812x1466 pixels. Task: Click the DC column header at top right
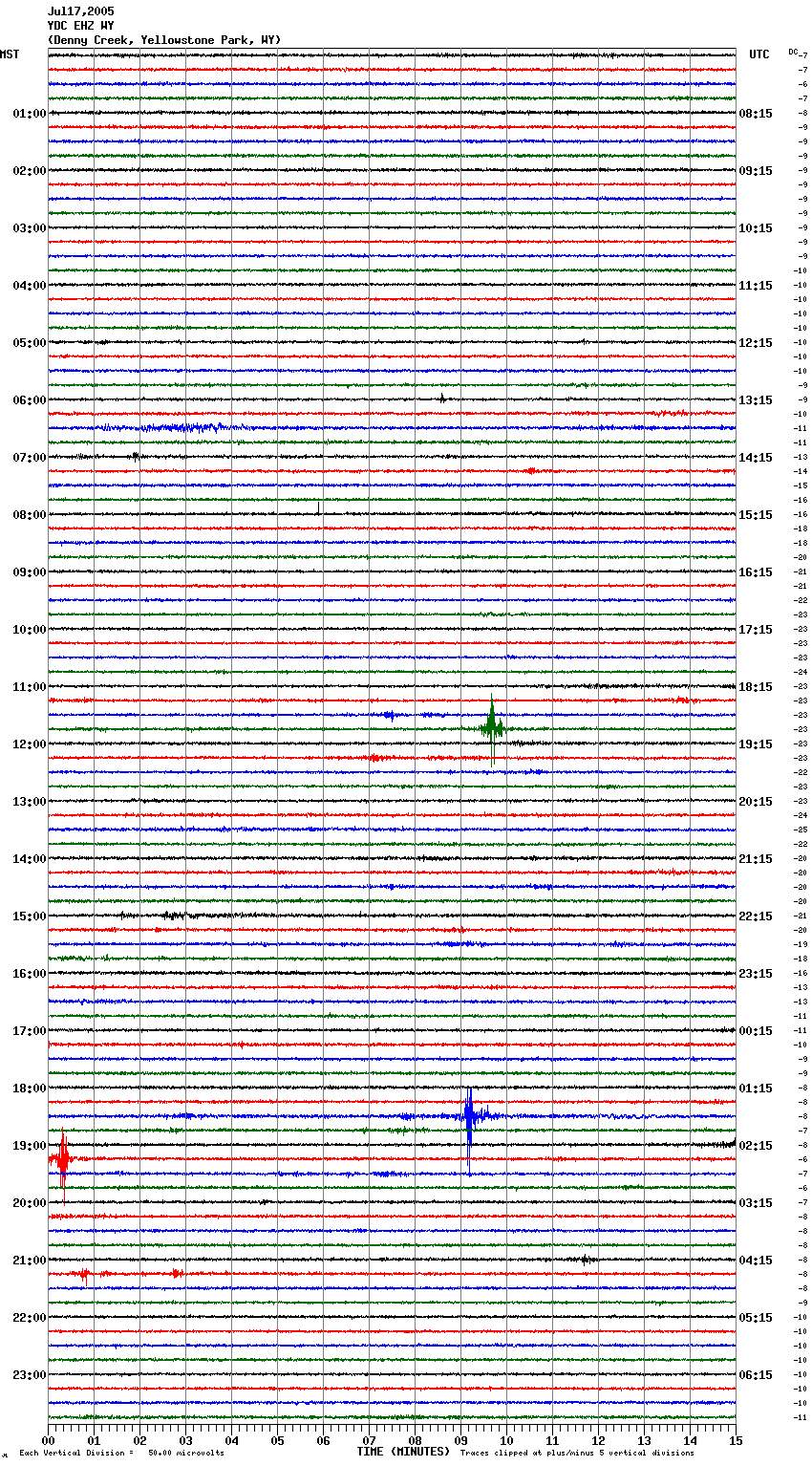pos(793,52)
